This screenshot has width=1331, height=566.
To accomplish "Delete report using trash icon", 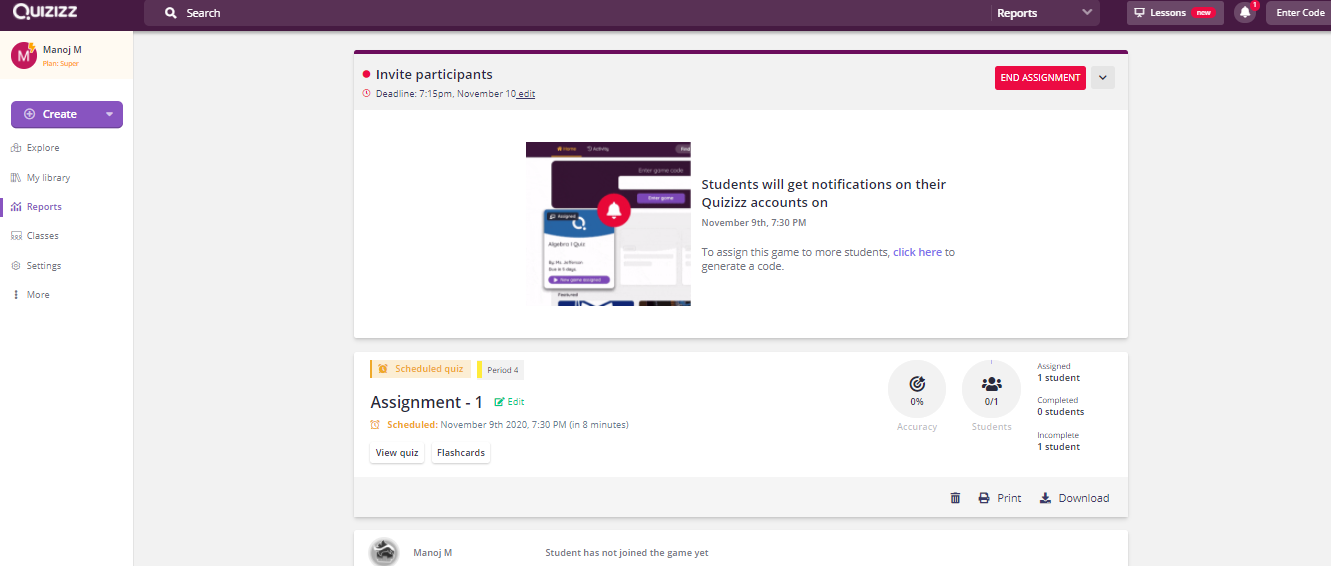I will [x=955, y=498].
